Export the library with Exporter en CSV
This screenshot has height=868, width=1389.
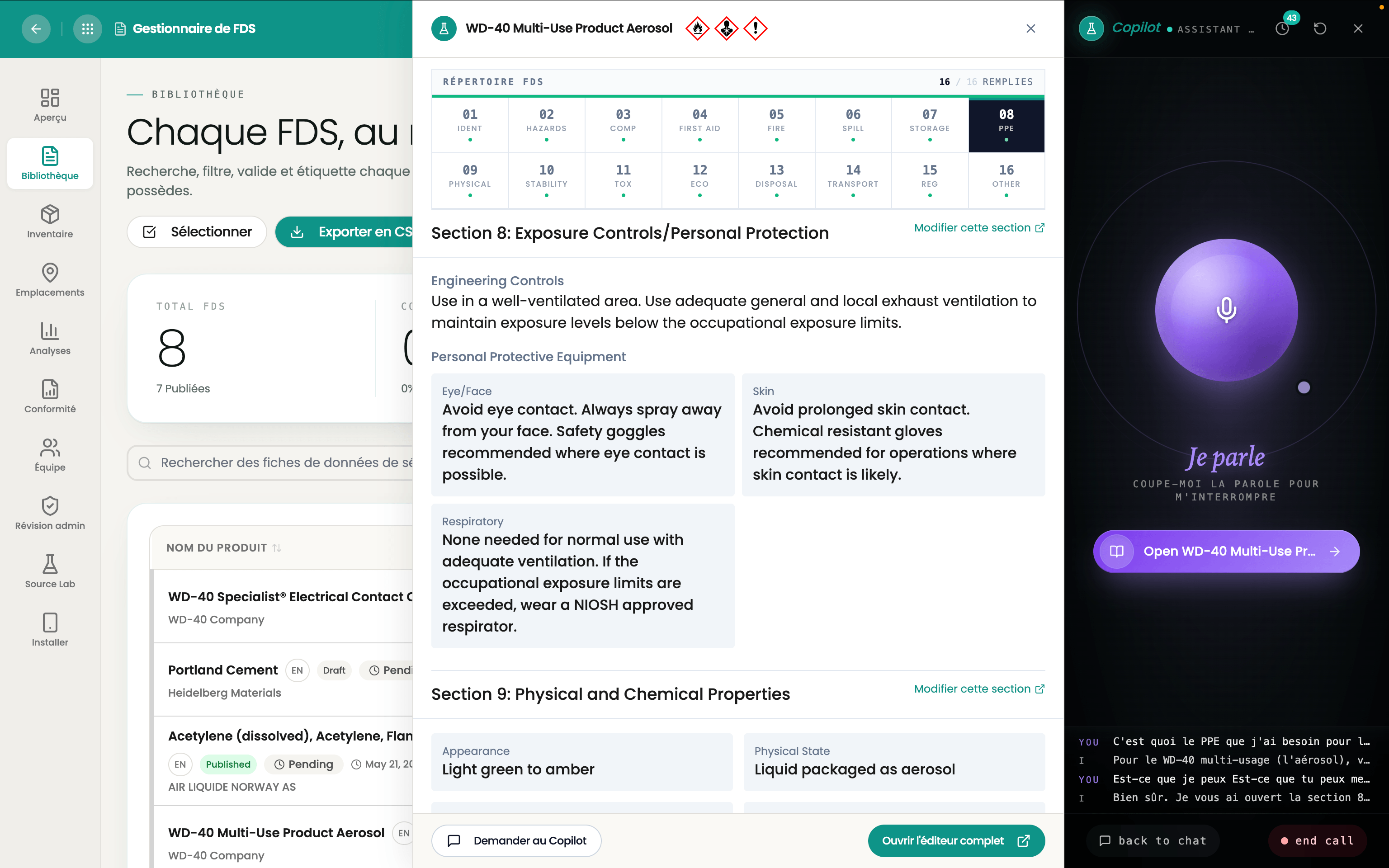pos(345,232)
